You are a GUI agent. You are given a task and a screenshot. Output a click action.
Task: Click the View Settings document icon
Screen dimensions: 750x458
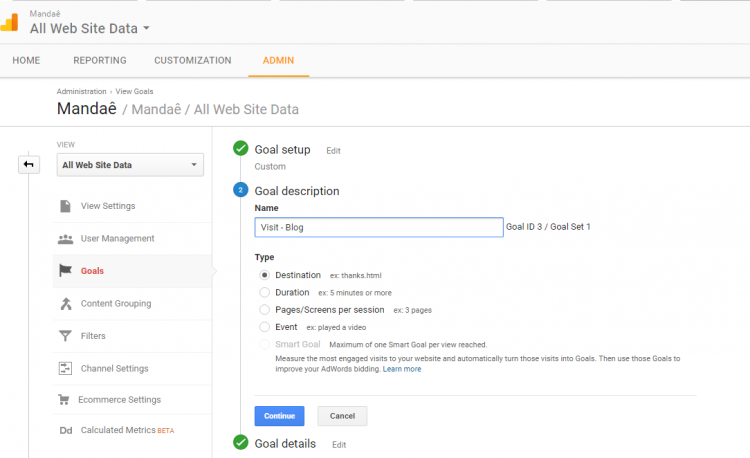click(66, 206)
